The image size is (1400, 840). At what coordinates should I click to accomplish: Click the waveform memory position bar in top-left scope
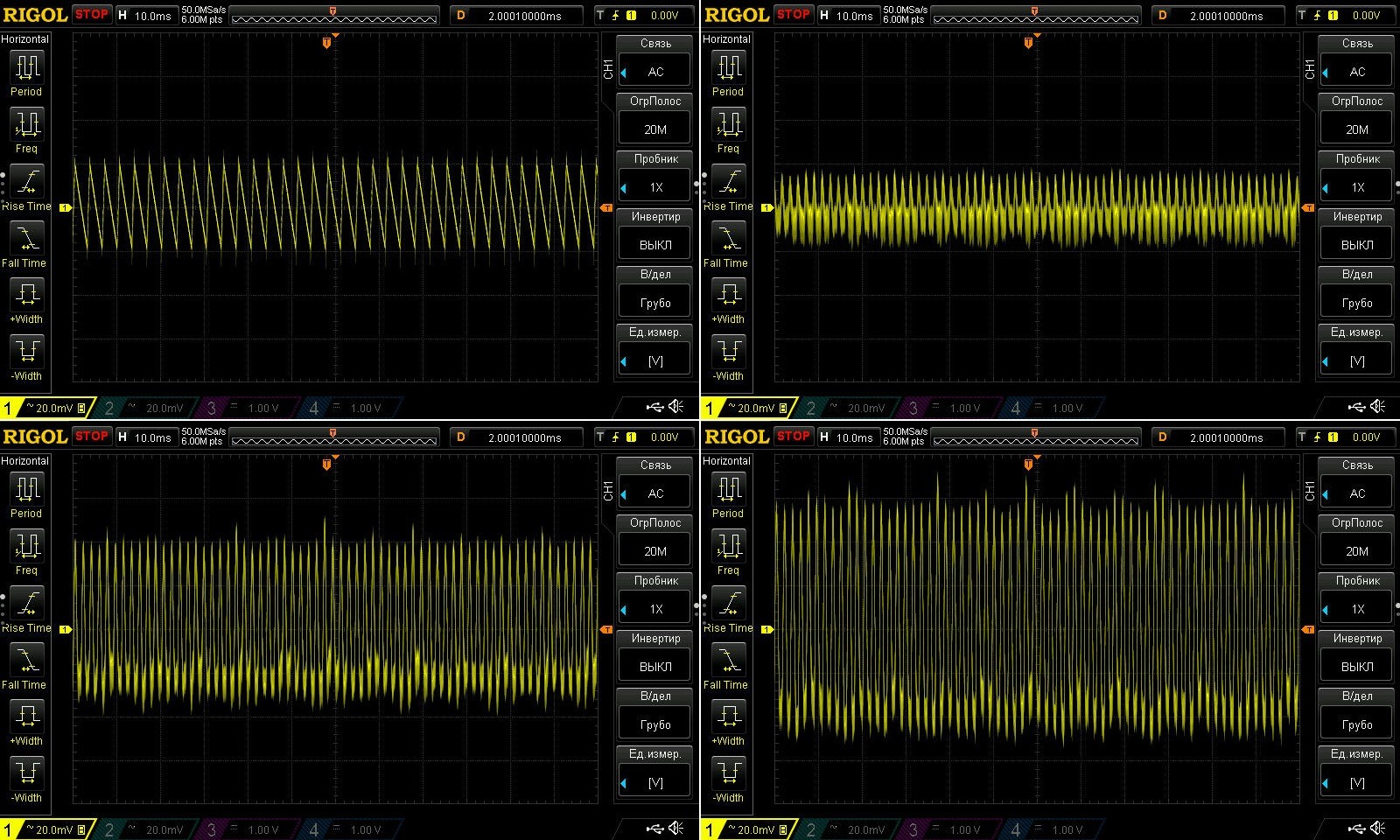[x=333, y=16]
